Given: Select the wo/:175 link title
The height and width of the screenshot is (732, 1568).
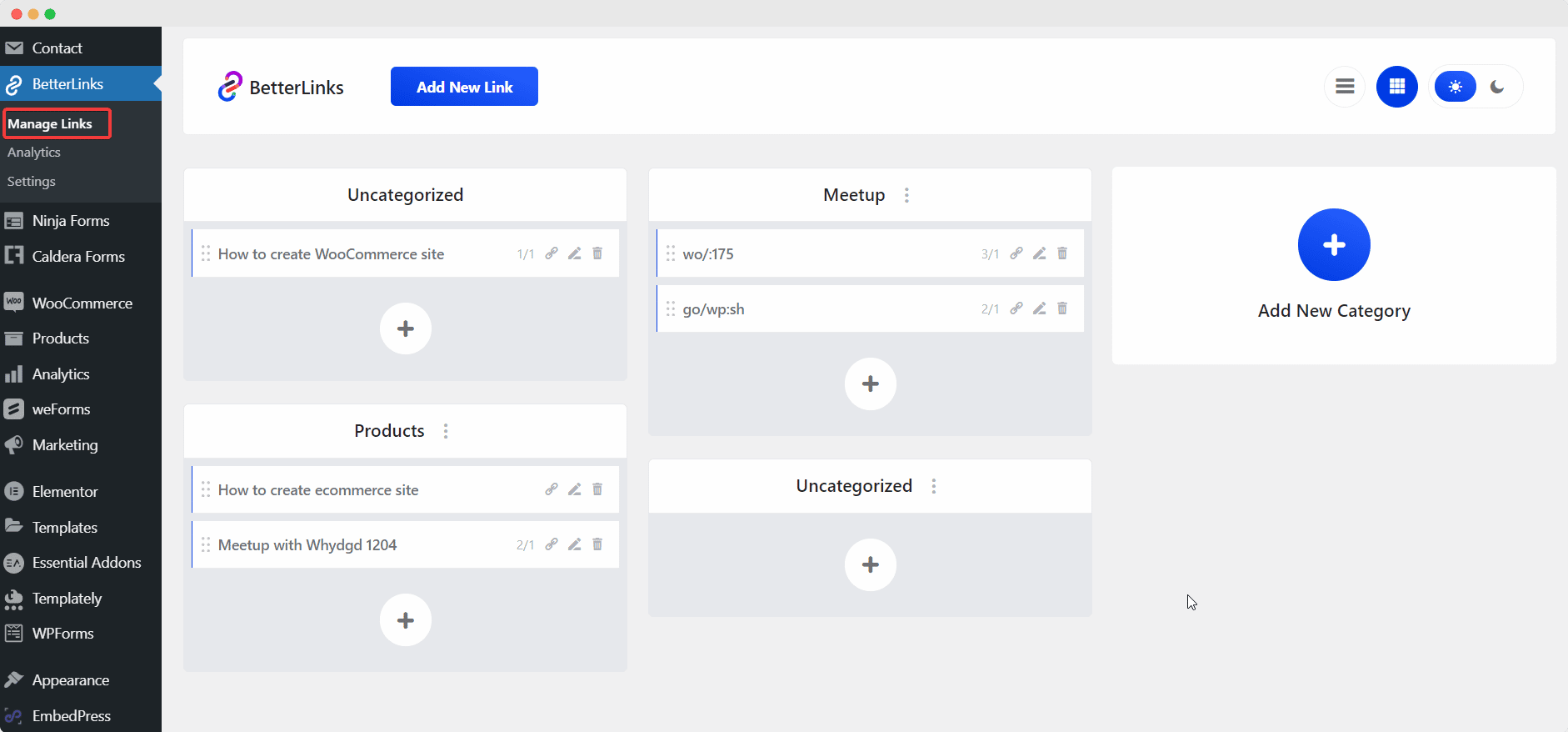Looking at the screenshot, I should (708, 254).
